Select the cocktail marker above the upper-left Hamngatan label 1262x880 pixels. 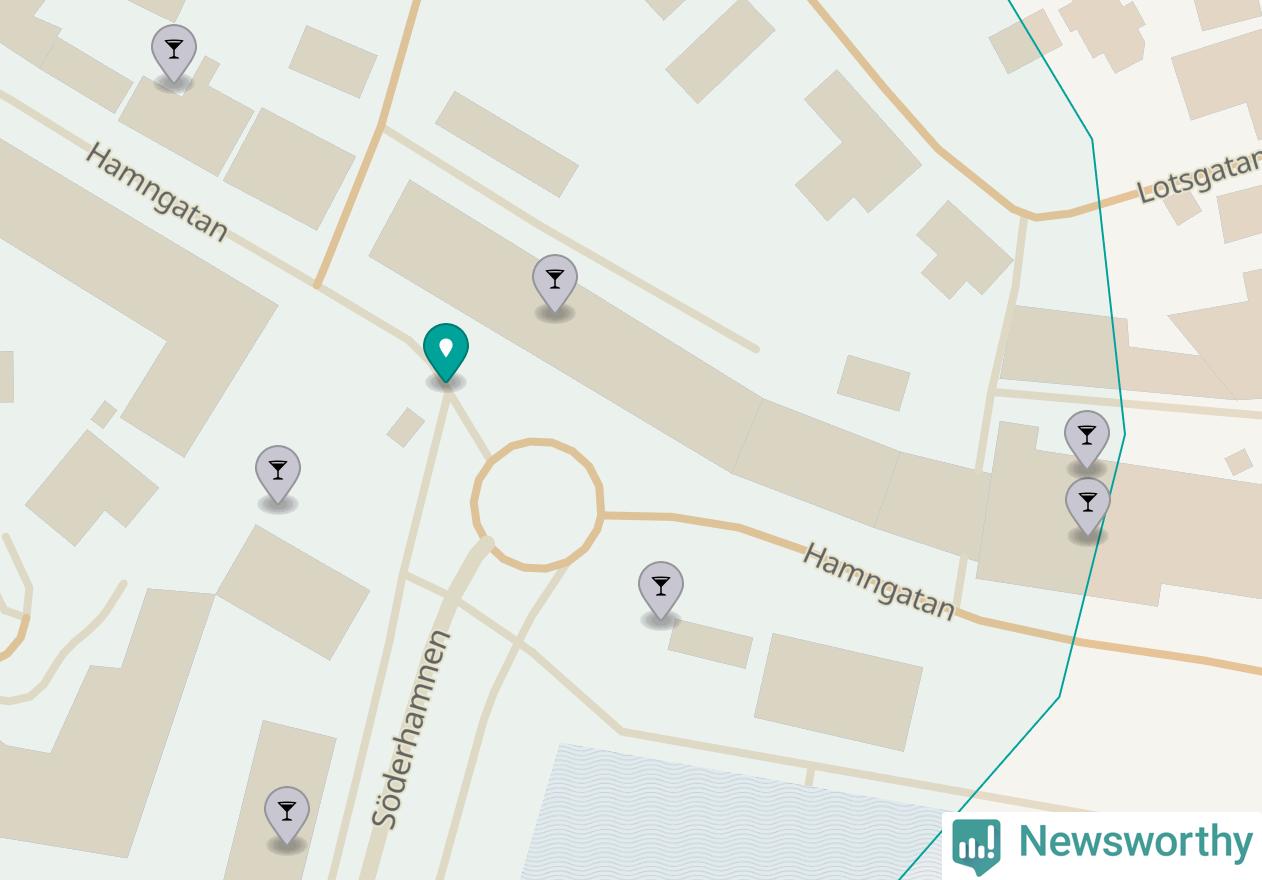(x=174, y=55)
